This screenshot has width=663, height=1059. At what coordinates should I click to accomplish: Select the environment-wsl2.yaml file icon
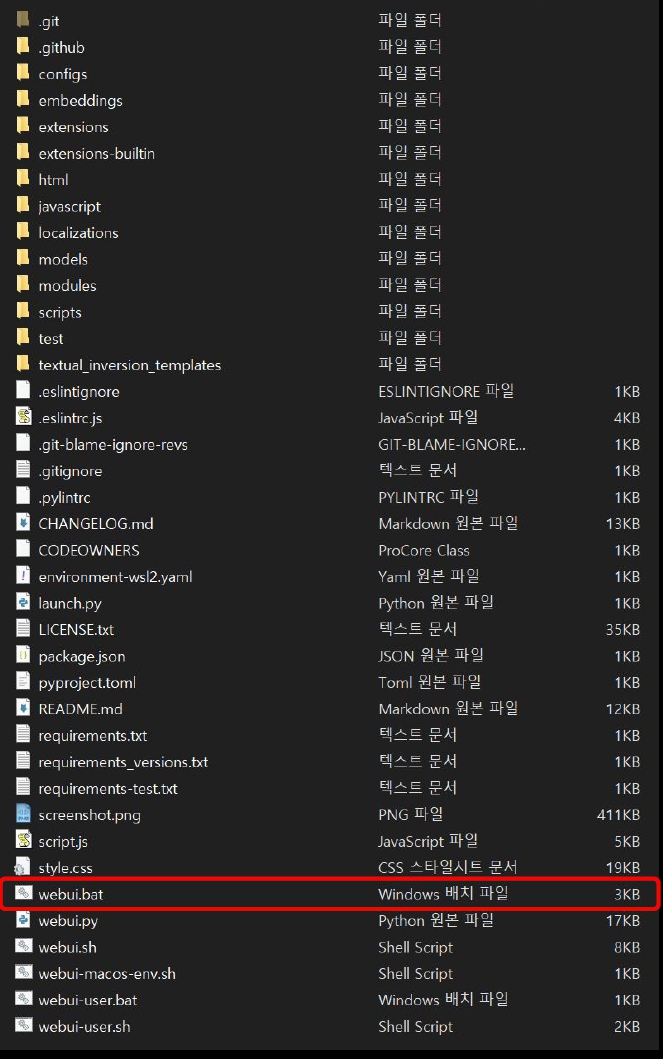point(24,575)
